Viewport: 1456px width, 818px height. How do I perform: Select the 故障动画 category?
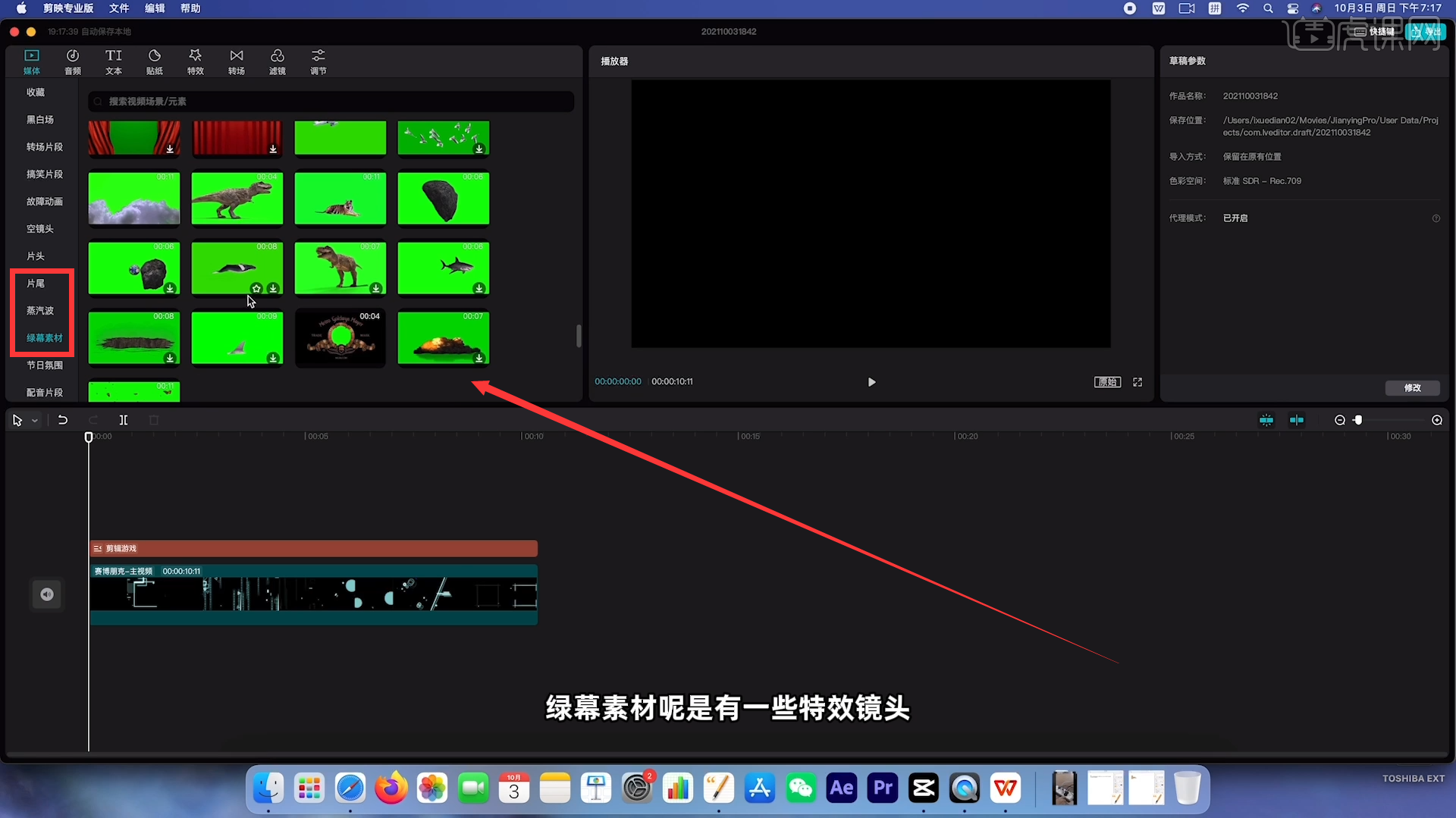click(x=45, y=202)
